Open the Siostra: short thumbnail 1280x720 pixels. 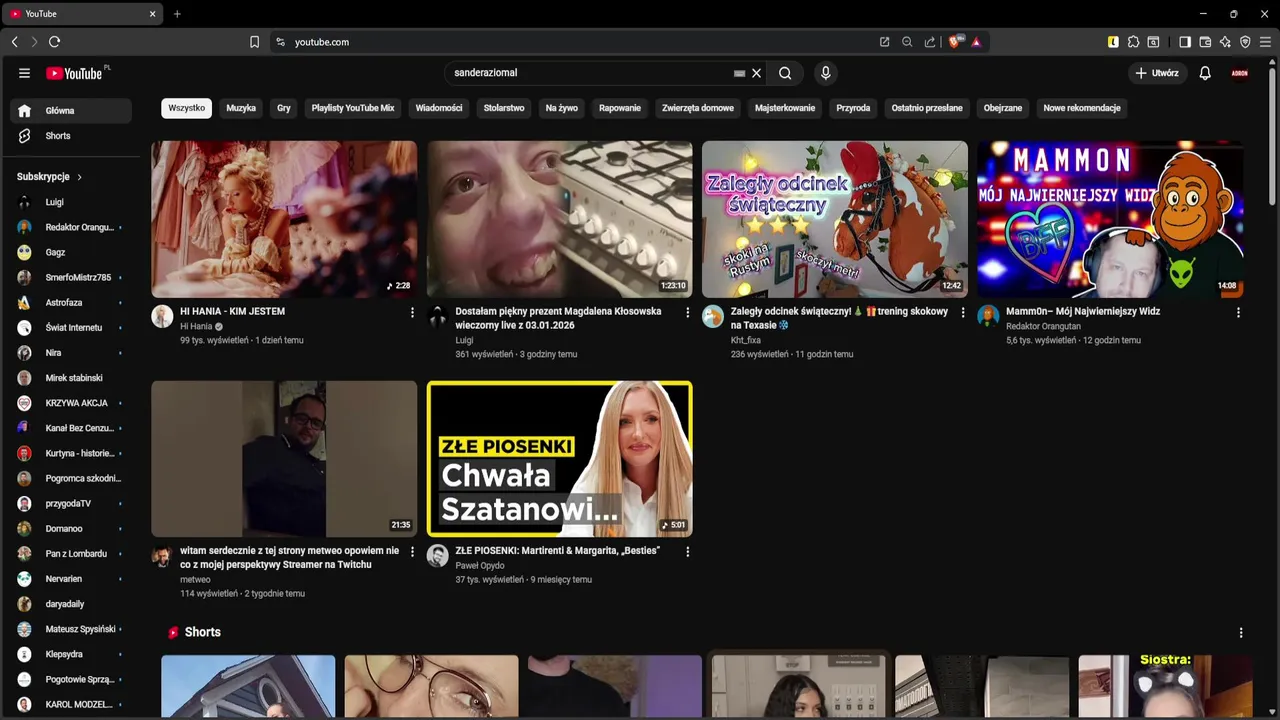(1165, 686)
